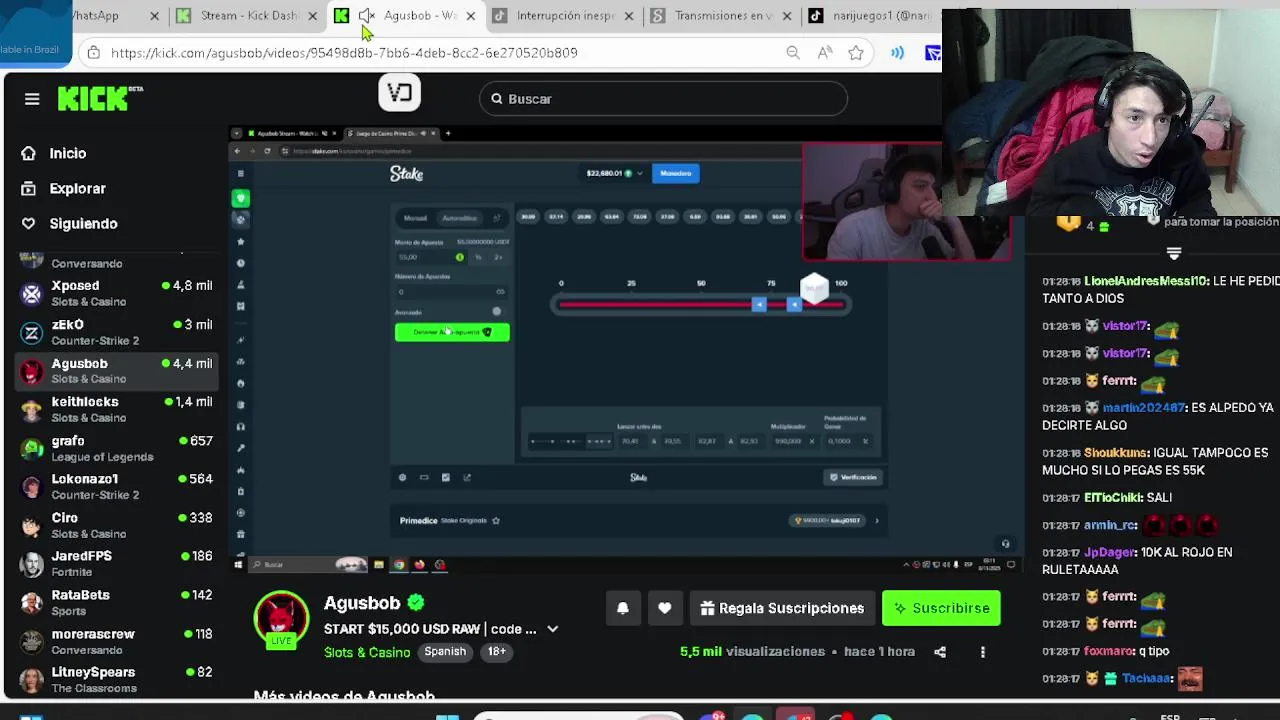Click the KICK logo
The height and width of the screenshot is (720, 1280).
pos(100,98)
